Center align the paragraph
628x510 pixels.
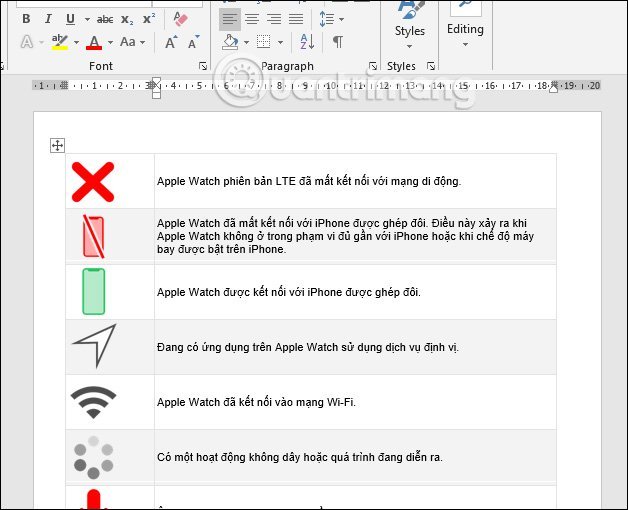pos(252,19)
